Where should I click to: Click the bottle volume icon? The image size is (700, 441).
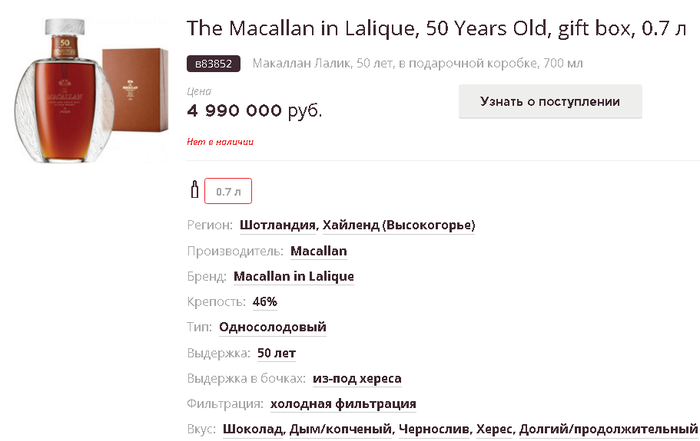193,189
